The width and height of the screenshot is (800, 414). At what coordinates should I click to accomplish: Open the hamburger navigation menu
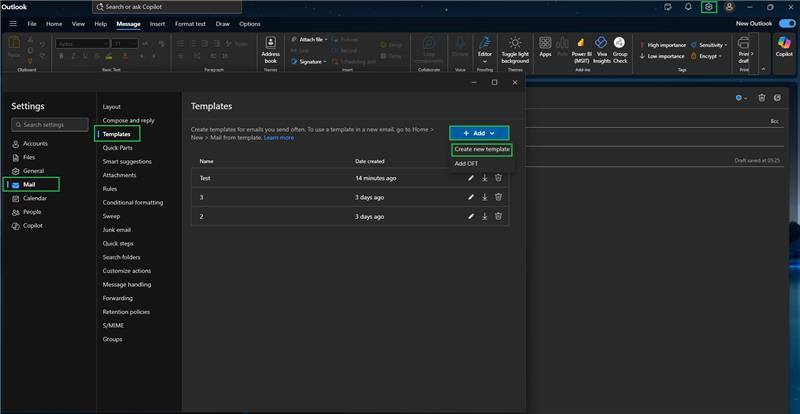tap(13, 24)
